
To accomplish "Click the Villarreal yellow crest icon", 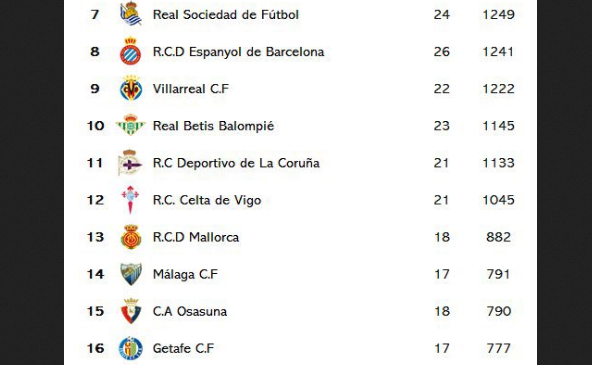I will (x=131, y=88).
